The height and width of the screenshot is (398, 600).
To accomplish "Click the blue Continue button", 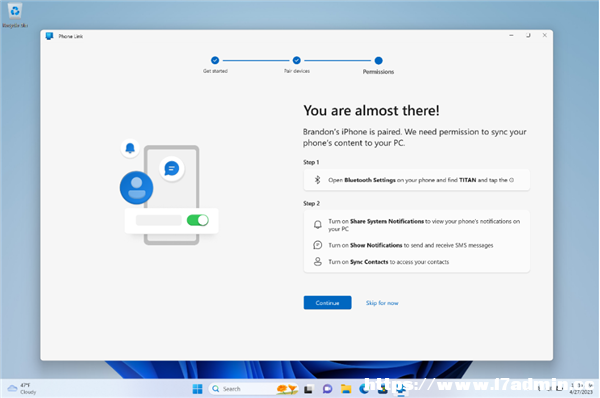I will pyautogui.click(x=327, y=303).
